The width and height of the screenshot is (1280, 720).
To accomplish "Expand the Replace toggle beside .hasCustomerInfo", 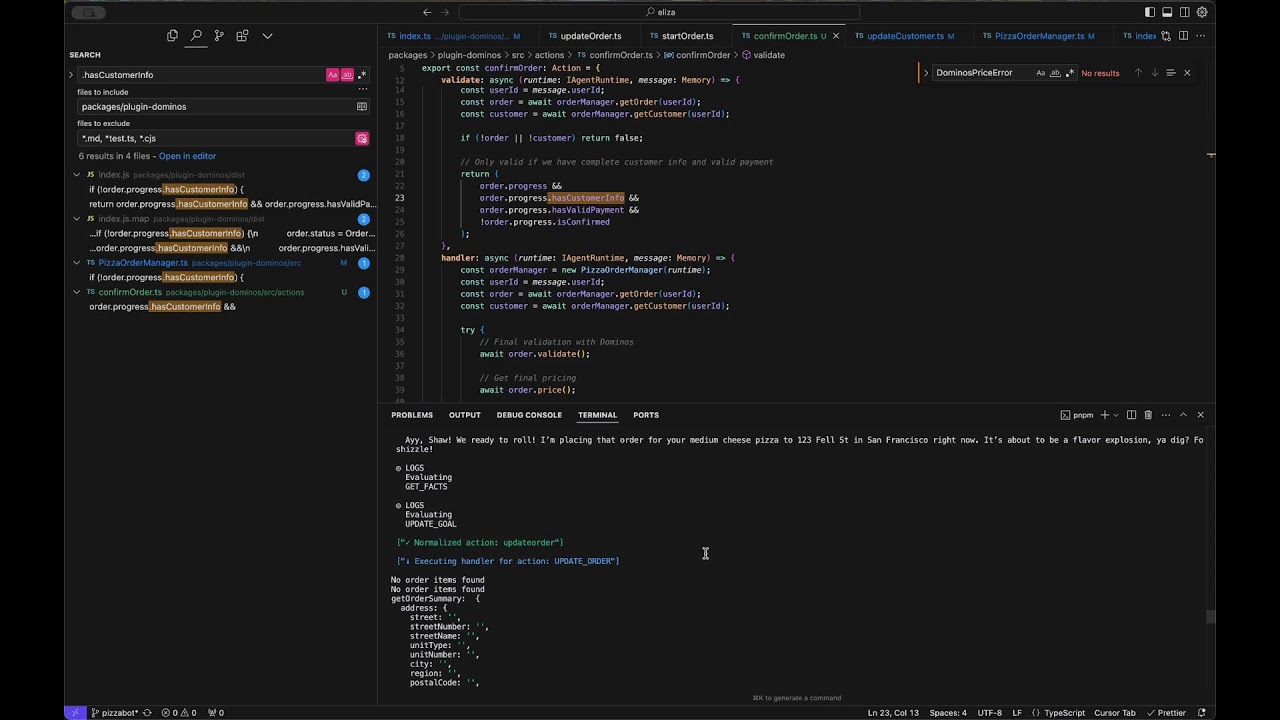I will (x=71, y=75).
